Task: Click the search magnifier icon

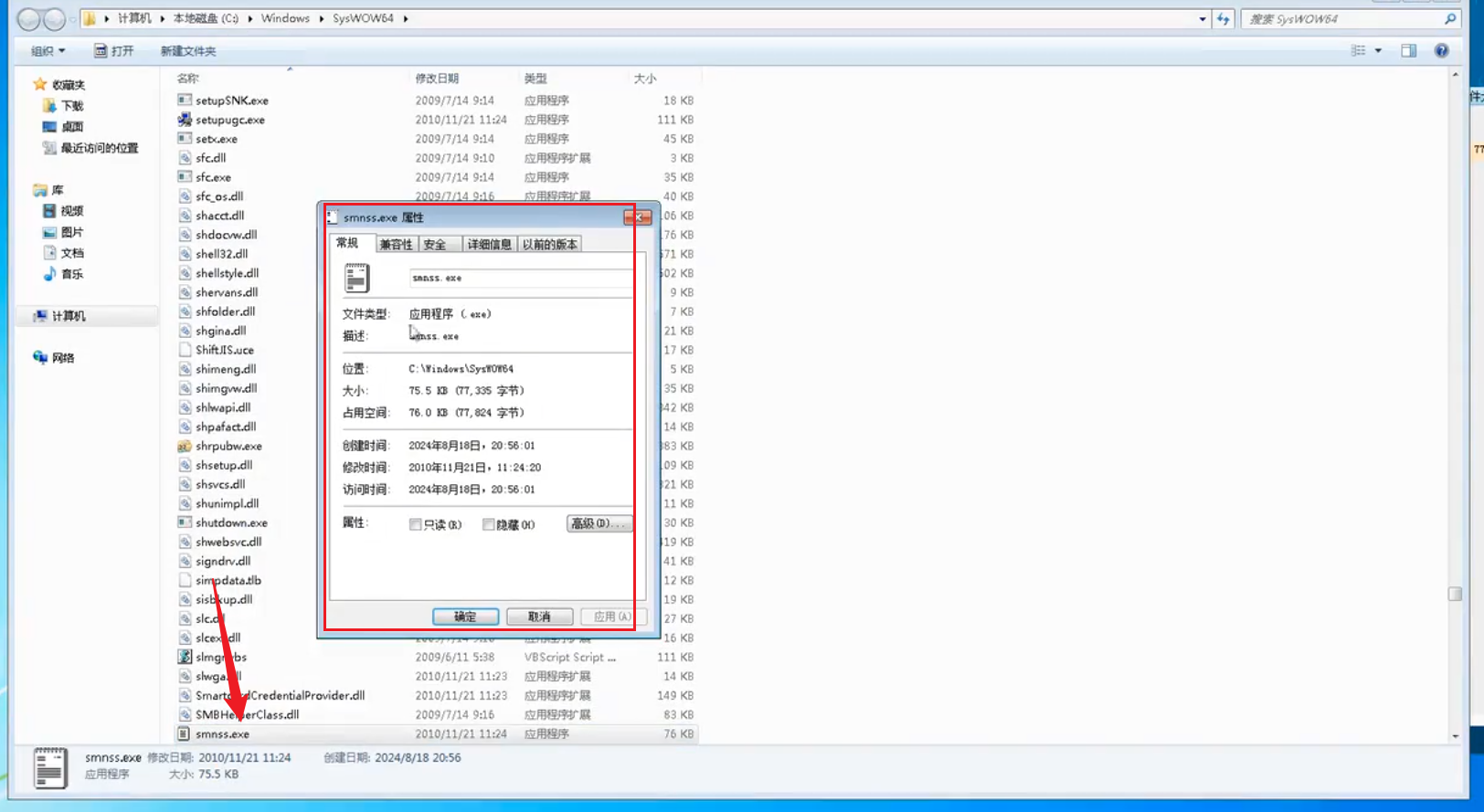Action: pos(1450,18)
